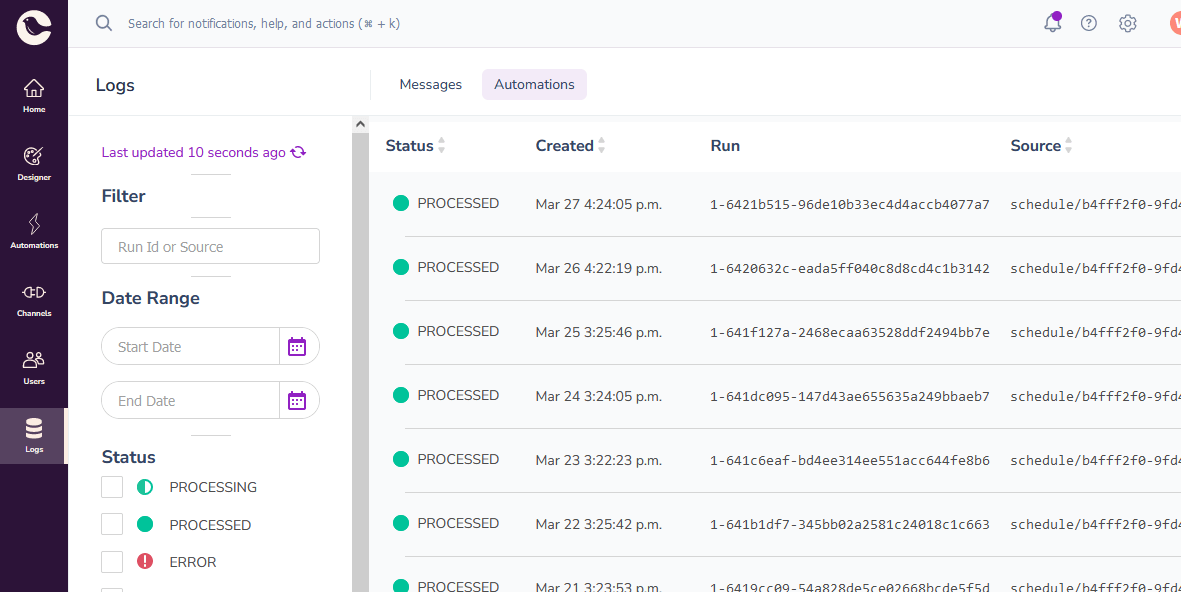
Task: Open the Users section
Action: [x=34, y=367]
